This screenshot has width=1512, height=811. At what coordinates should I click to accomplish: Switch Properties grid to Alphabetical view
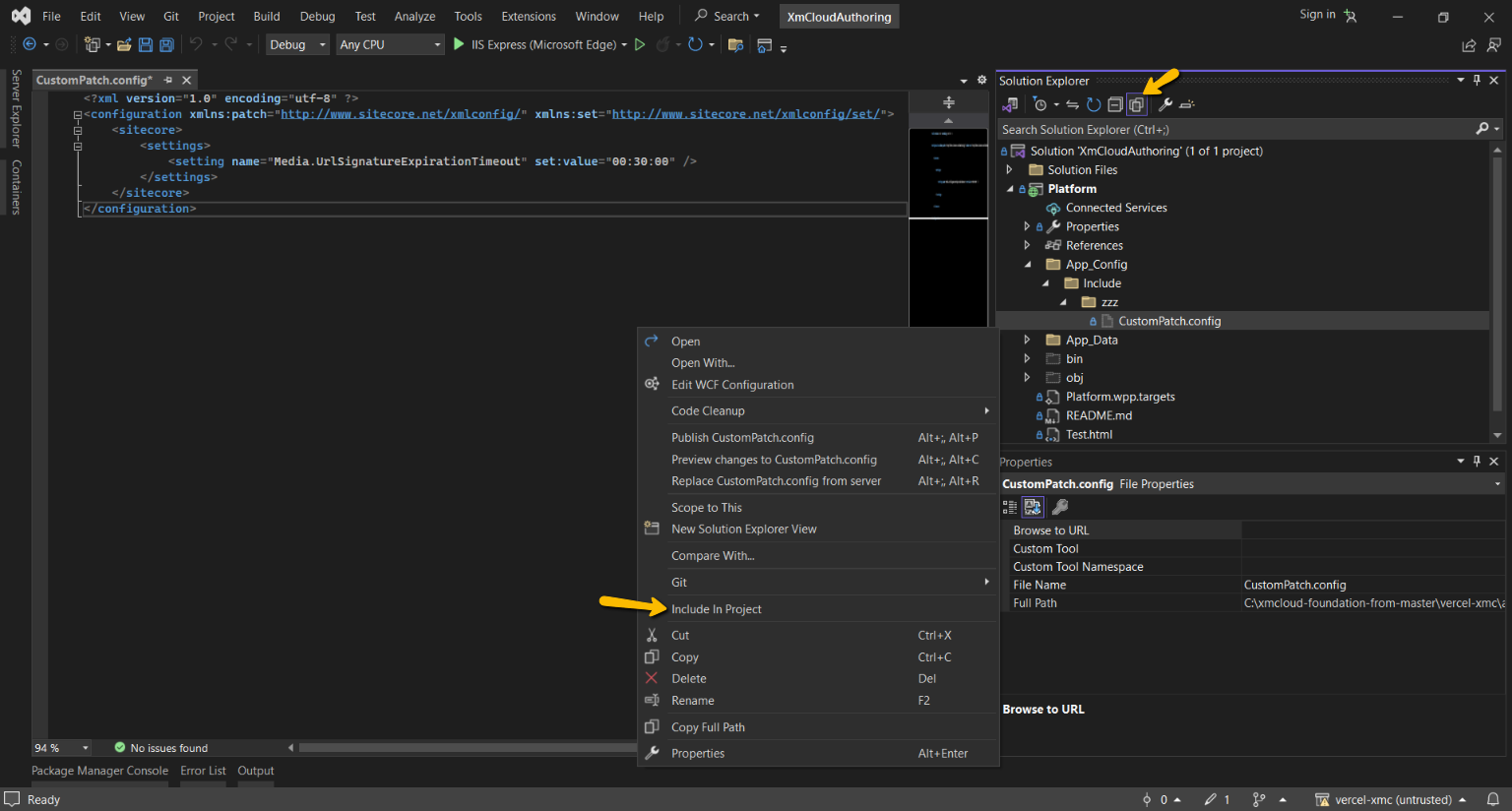tap(1033, 507)
